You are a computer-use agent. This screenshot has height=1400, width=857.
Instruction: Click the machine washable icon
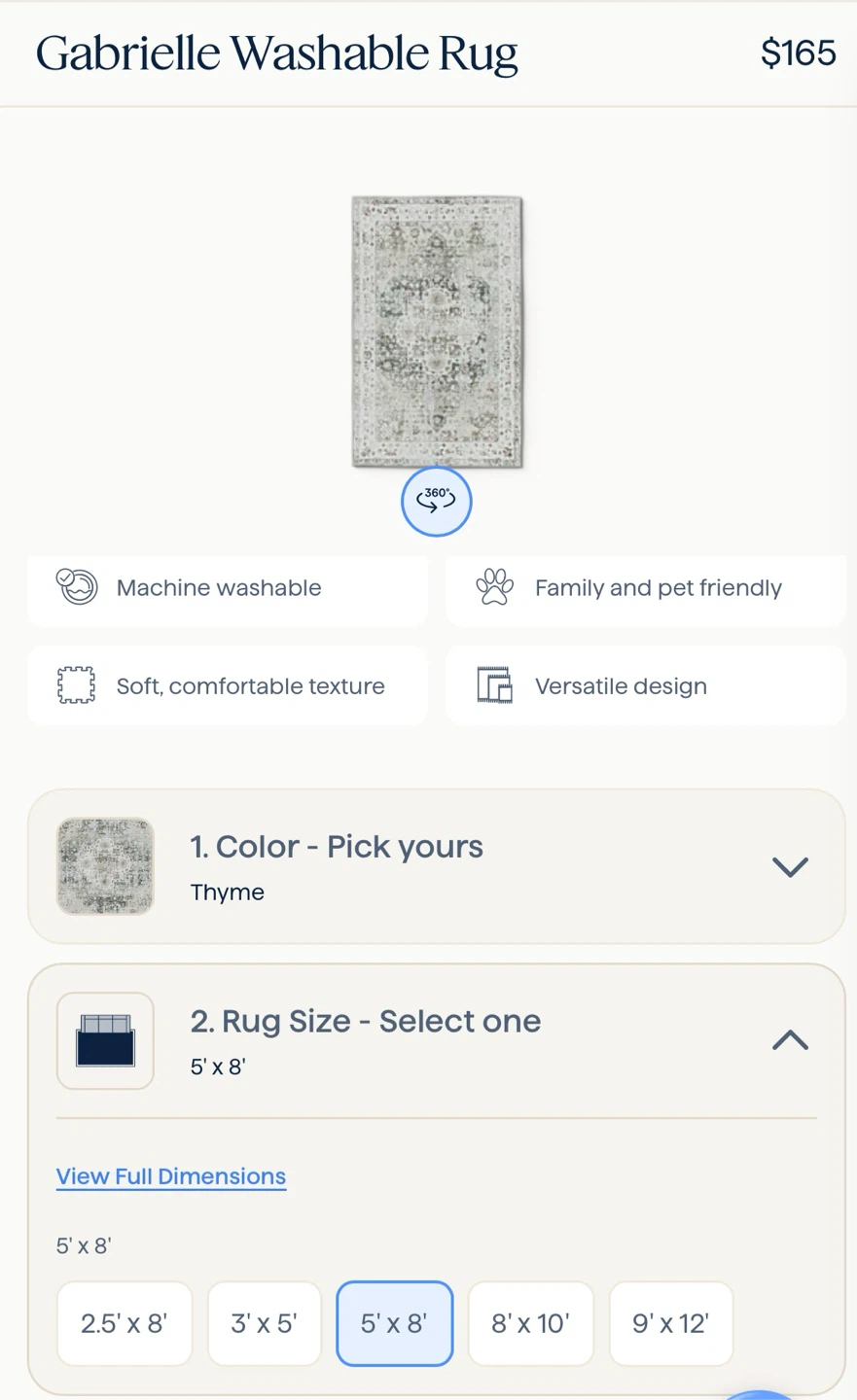click(77, 587)
